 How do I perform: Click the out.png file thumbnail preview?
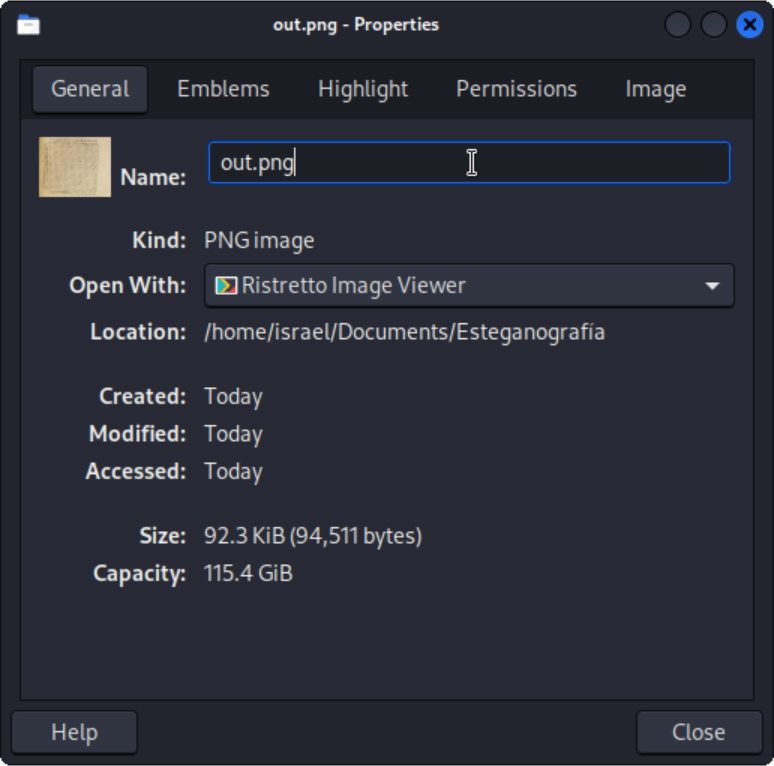pos(75,167)
